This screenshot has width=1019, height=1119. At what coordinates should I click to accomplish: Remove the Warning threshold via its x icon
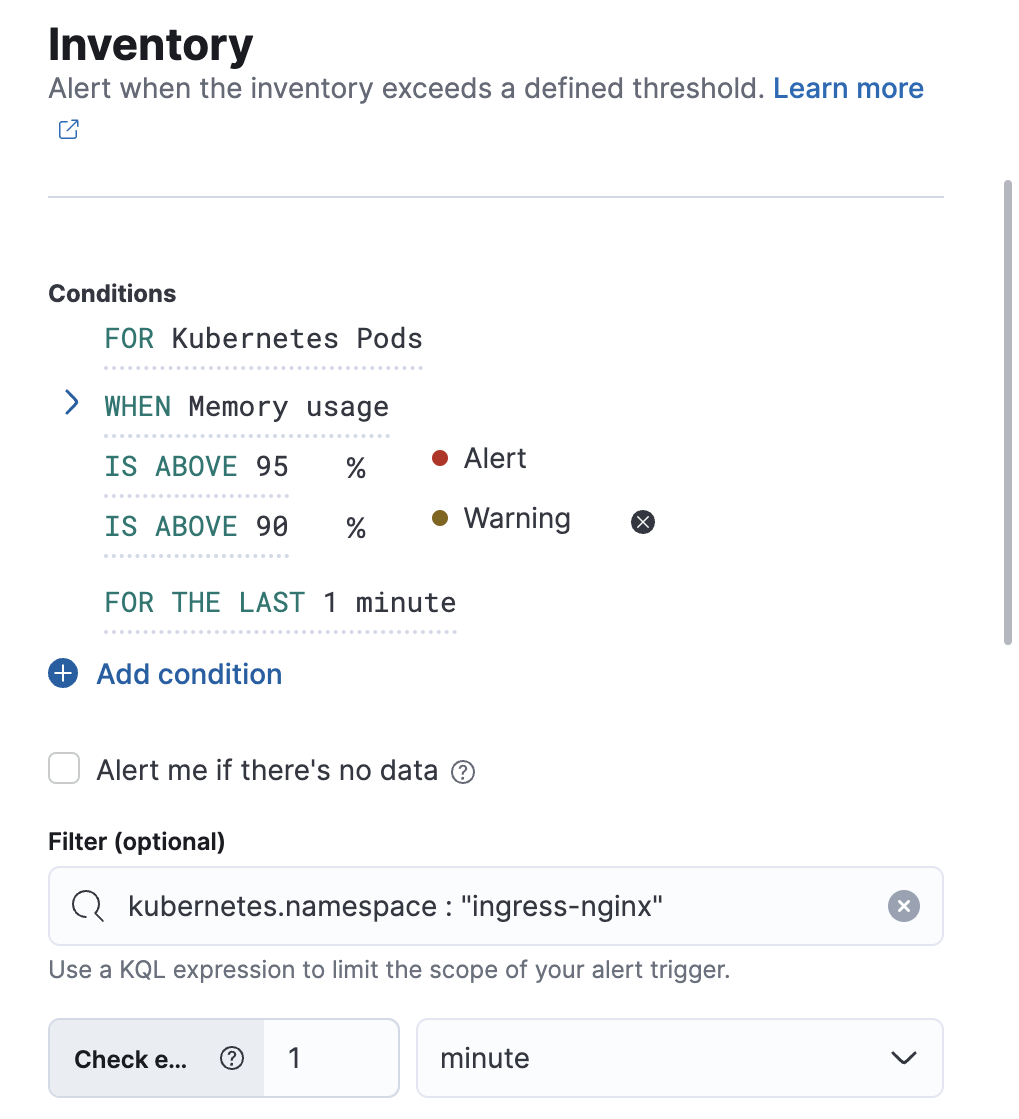[x=643, y=521]
